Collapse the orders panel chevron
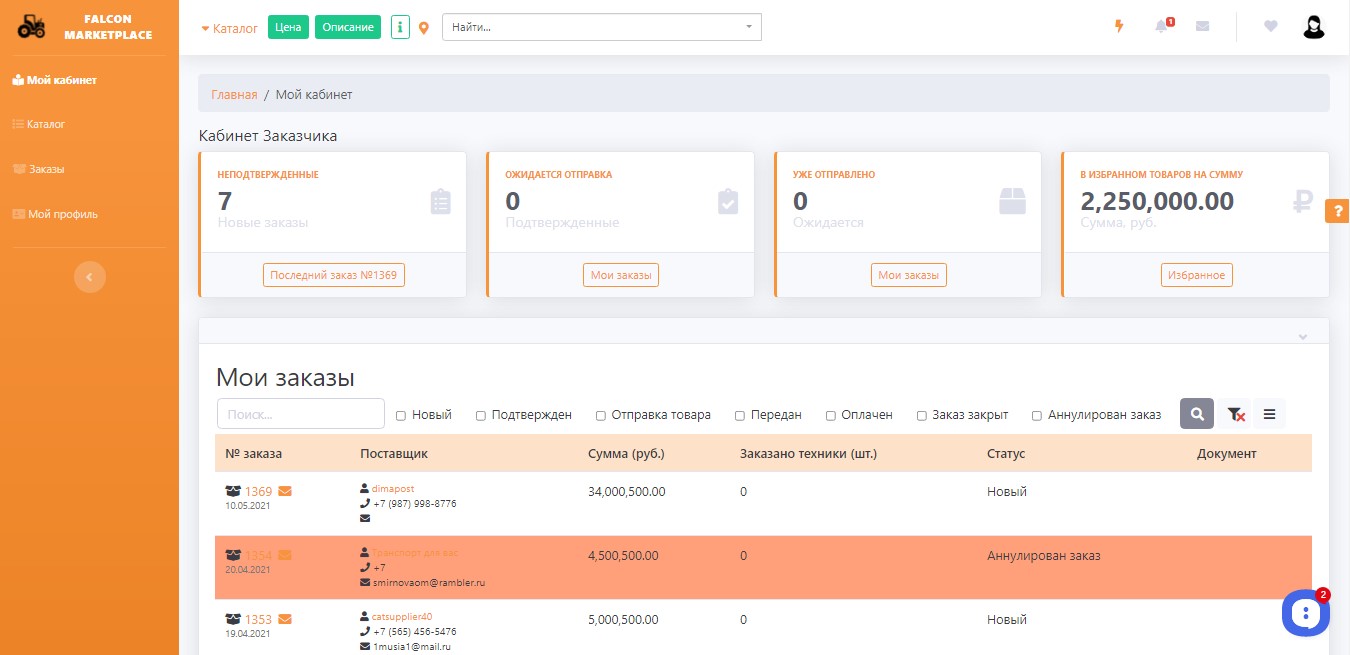The height and width of the screenshot is (655, 1350). click(1303, 337)
